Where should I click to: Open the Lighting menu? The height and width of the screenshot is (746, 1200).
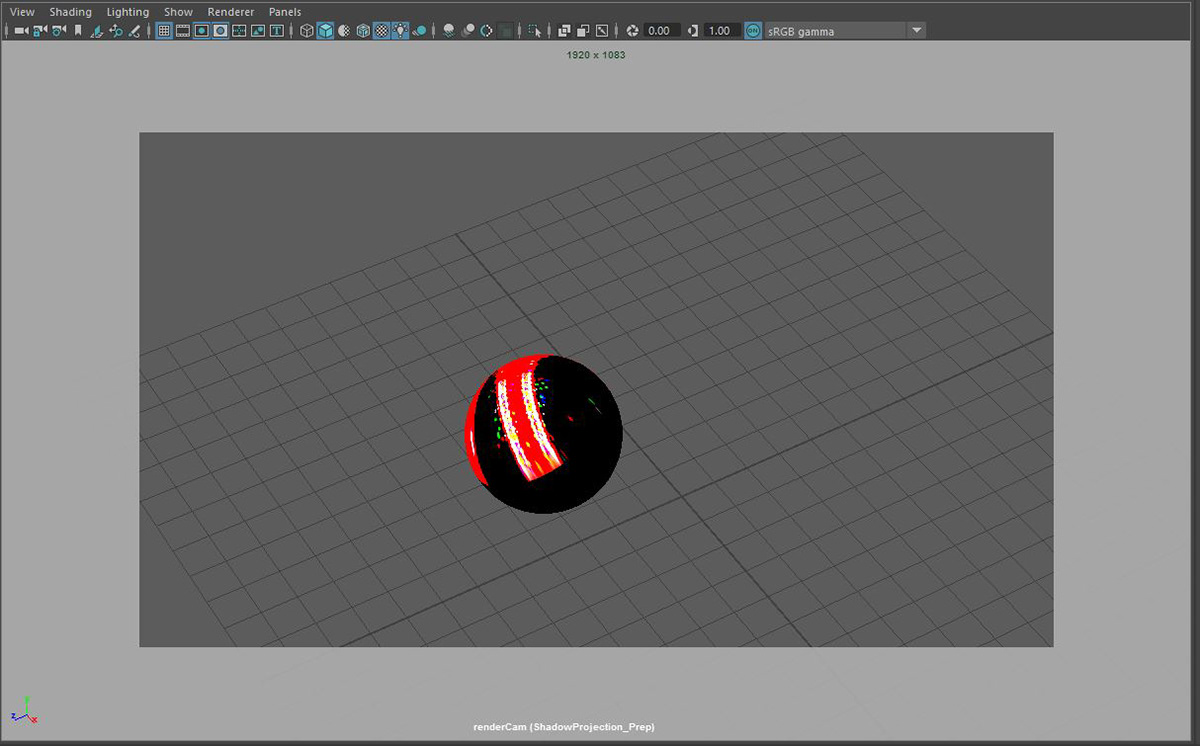click(128, 12)
